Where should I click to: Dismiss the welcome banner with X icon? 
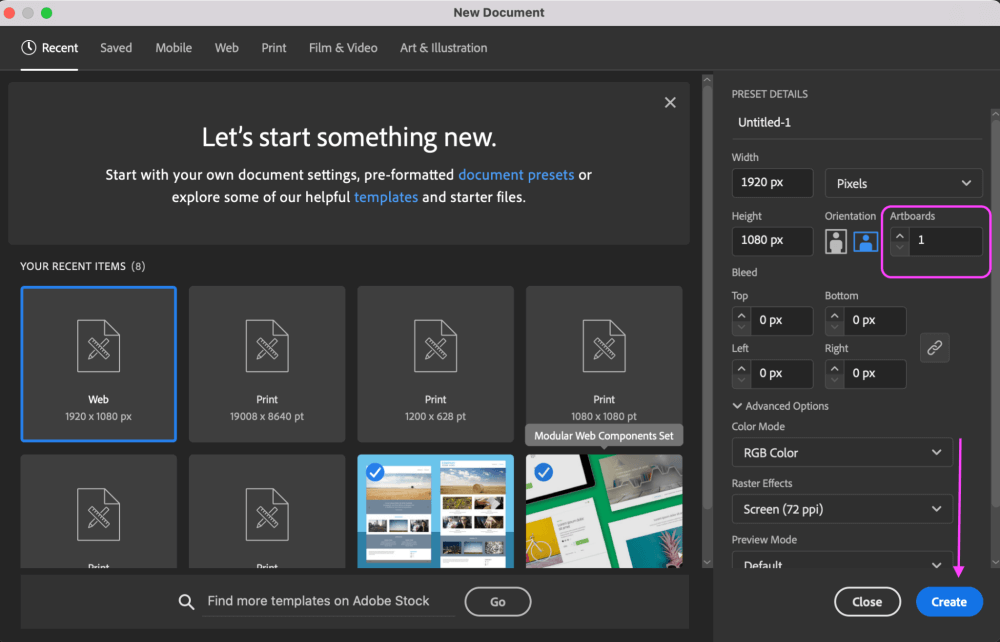pos(670,102)
